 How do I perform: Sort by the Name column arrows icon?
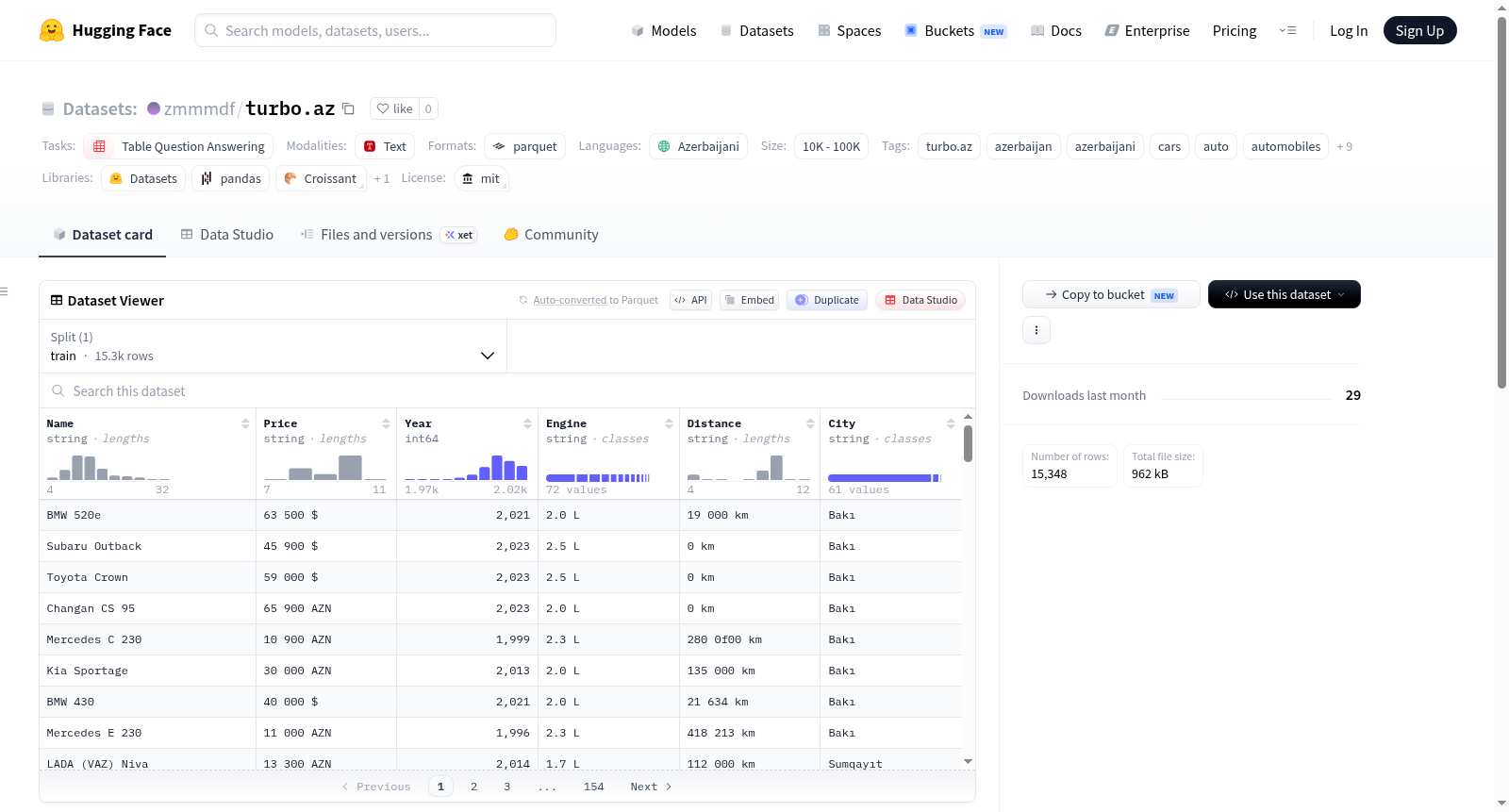pos(245,423)
